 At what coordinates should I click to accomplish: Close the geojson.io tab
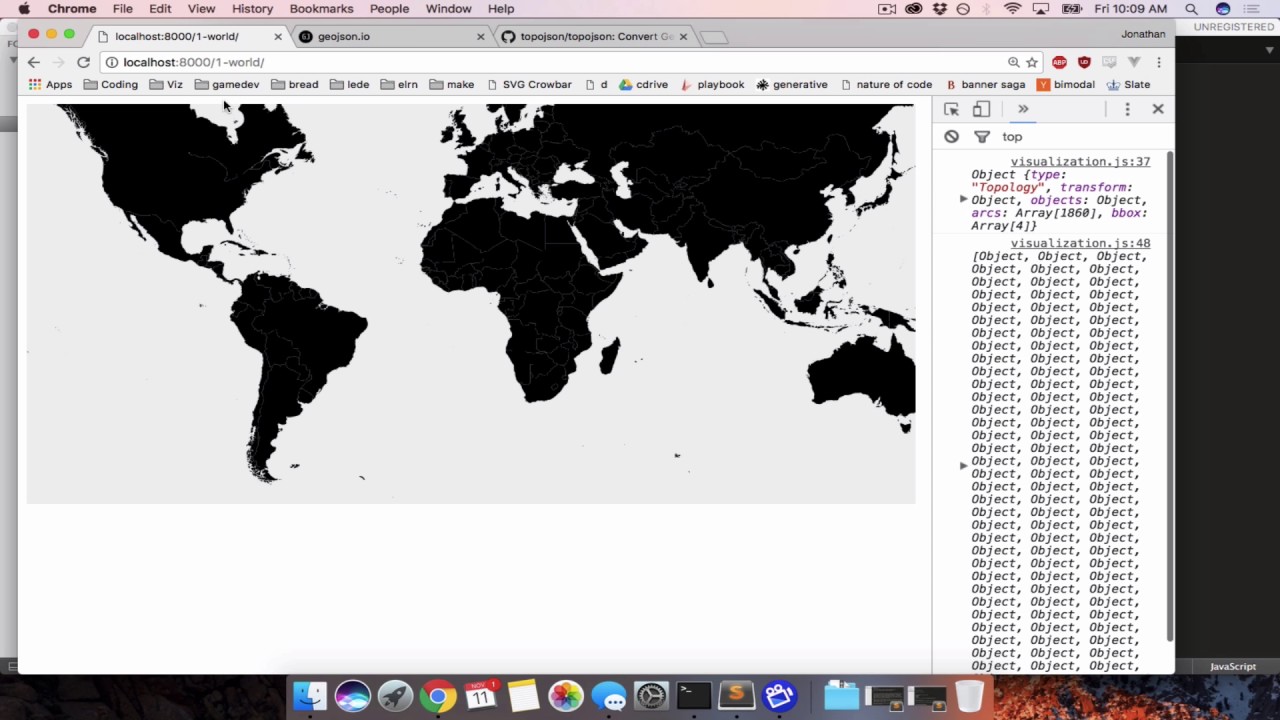click(x=480, y=37)
